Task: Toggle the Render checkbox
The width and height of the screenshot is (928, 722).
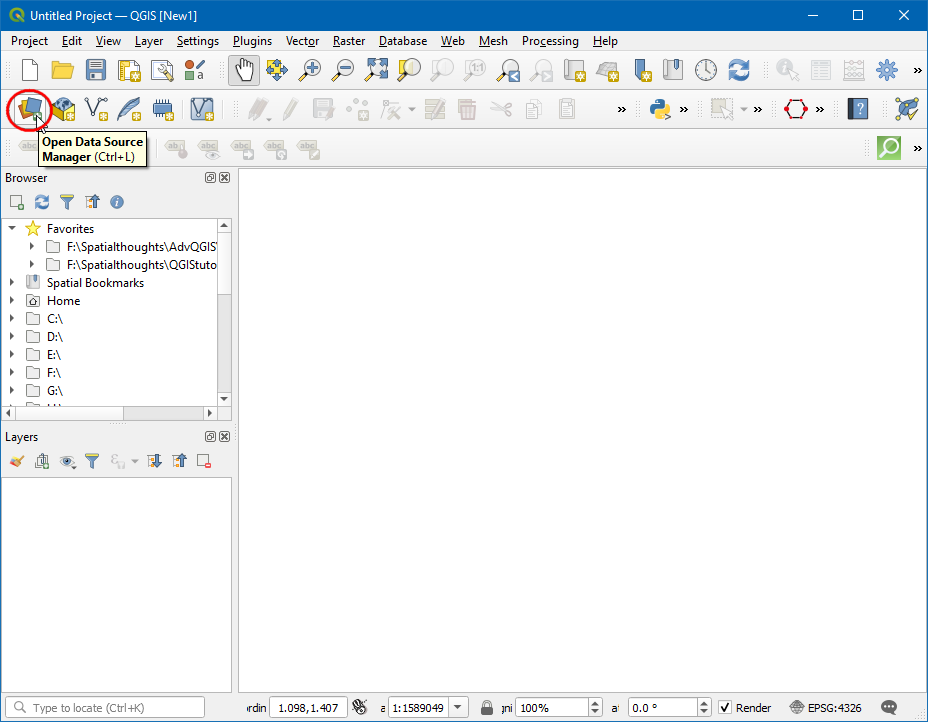Action: point(726,707)
